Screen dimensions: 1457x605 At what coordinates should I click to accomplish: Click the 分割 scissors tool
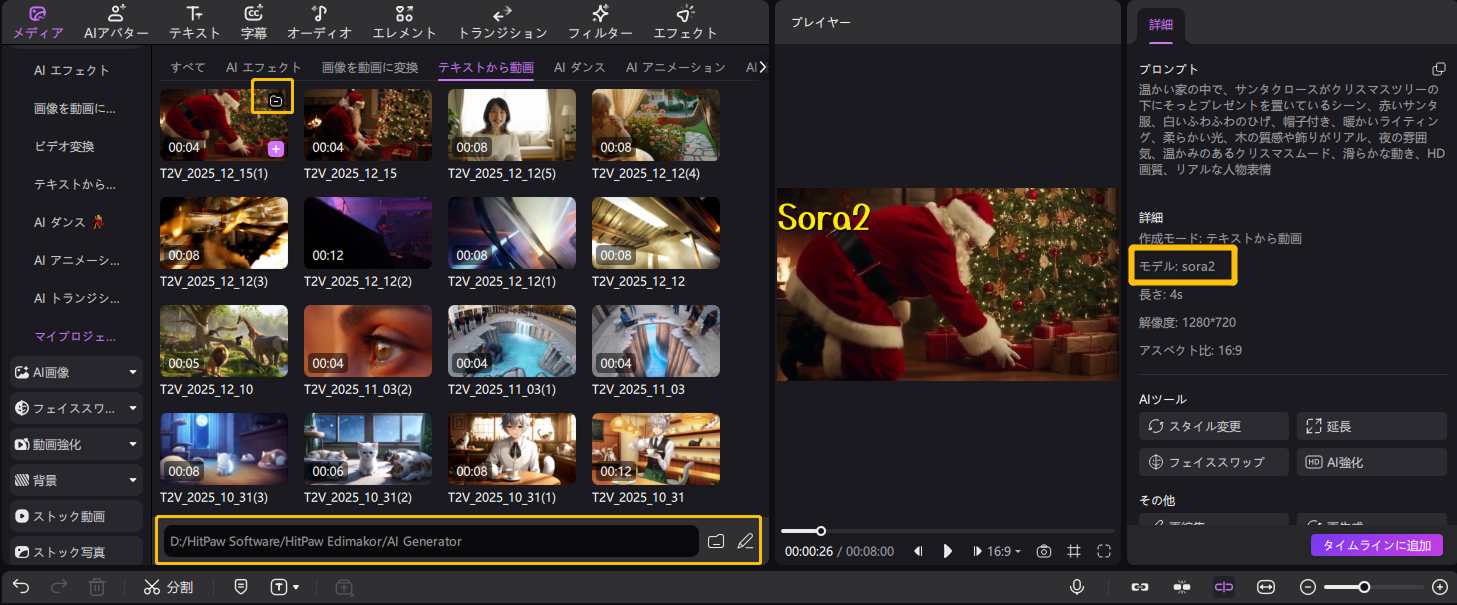pyautogui.click(x=168, y=587)
